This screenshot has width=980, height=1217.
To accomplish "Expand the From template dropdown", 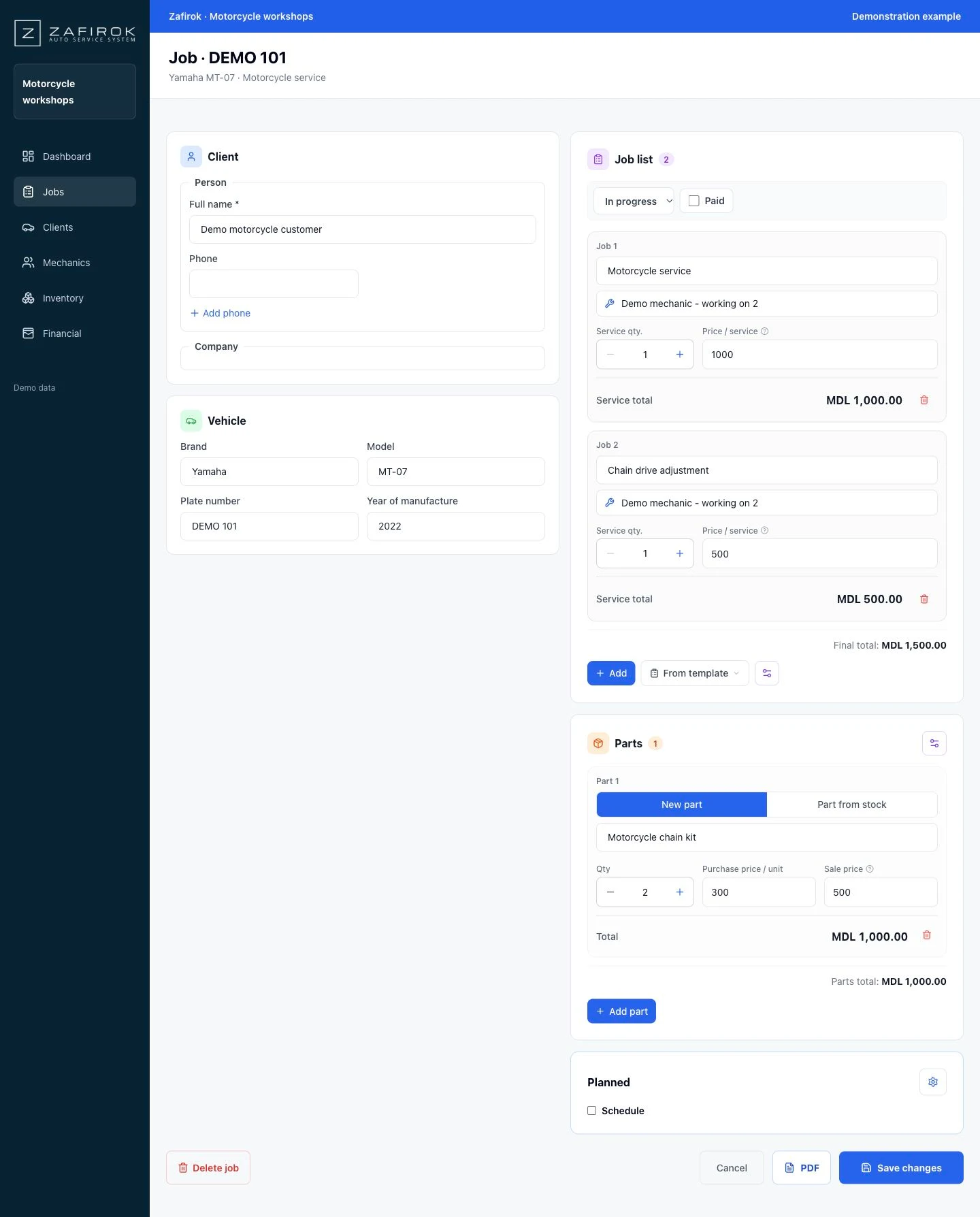I will coord(695,673).
